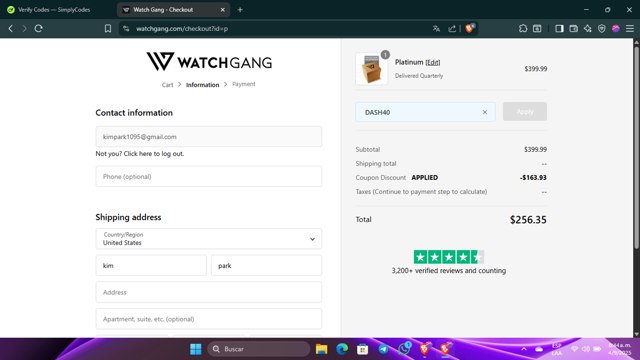The width and height of the screenshot is (640, 360).
Task: Open Microsoft Store from taskbar
Action: (362, 349)
